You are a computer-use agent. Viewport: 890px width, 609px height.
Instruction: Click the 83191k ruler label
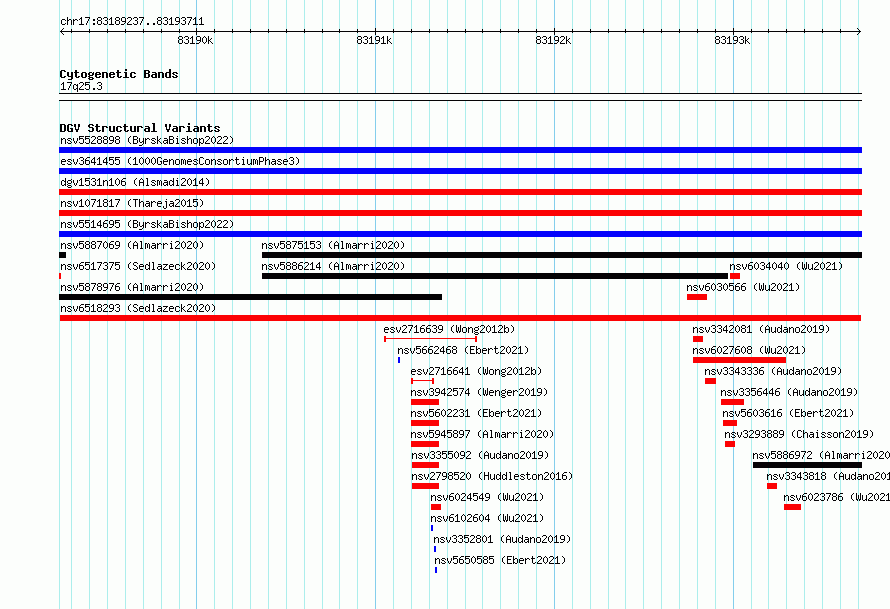tap(374, 40)
